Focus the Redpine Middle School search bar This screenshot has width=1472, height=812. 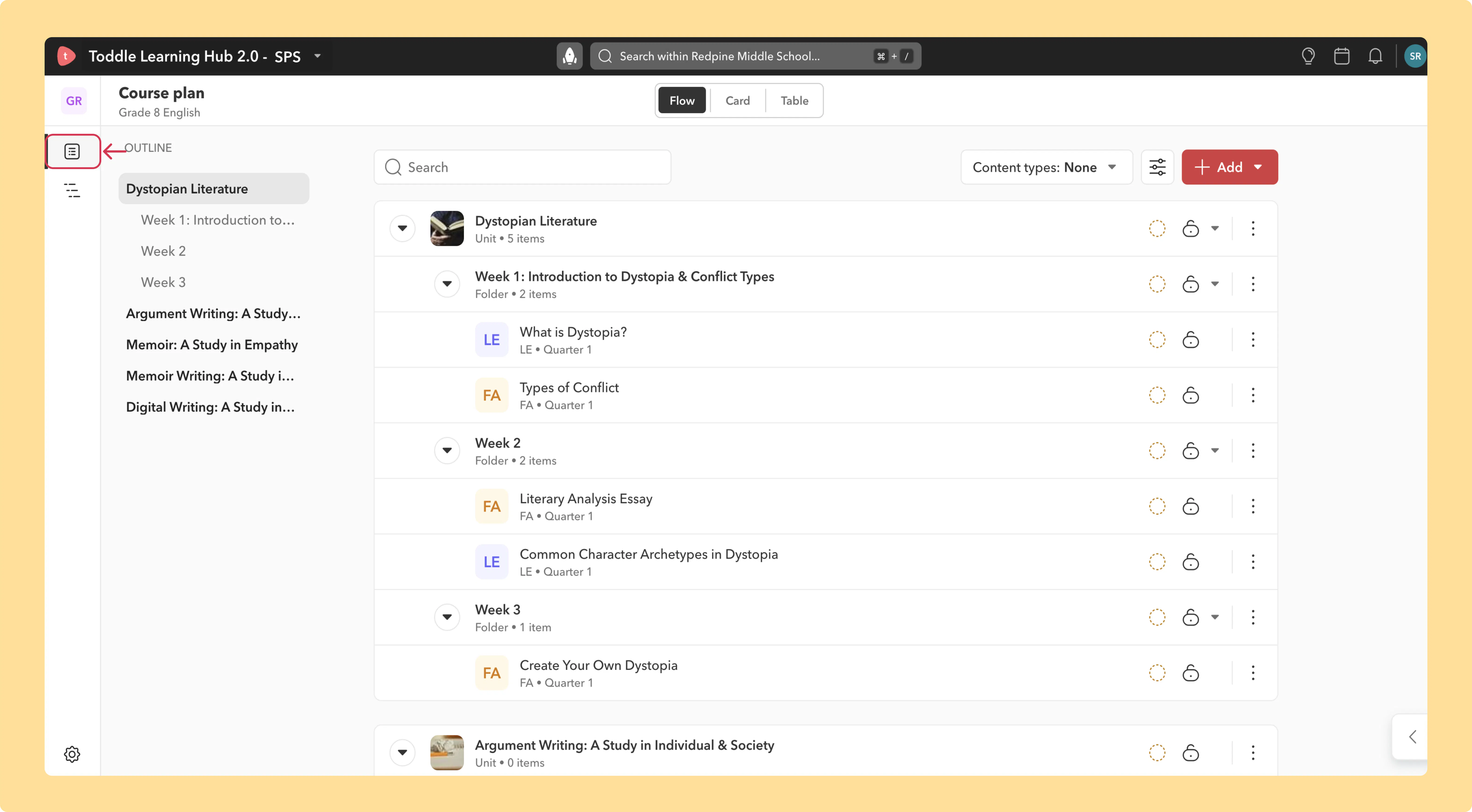(756, 56)
